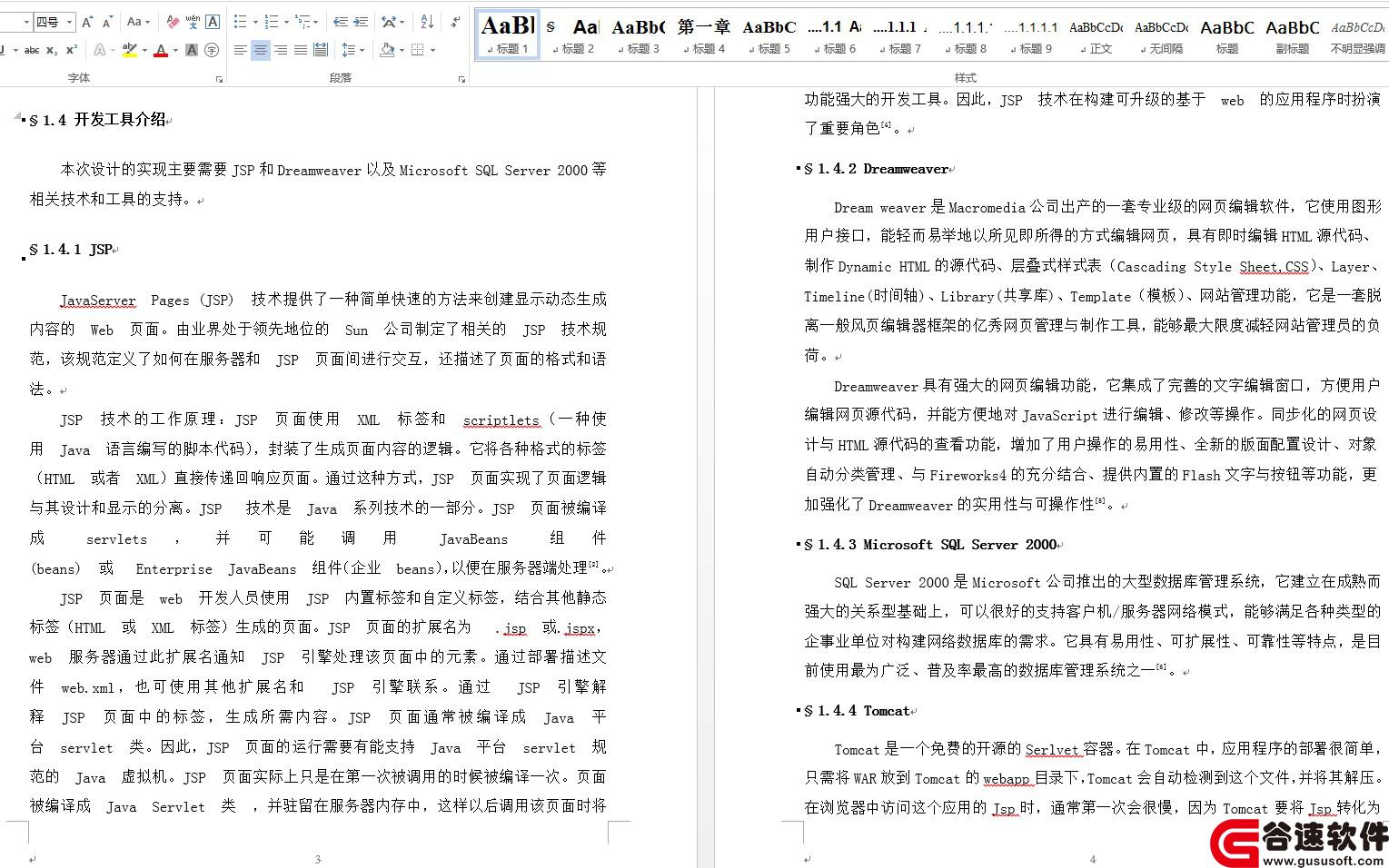Apply red font color
Image resolution: width=1389 pixels, height=868 pixels.
click(x=161, y=50)
